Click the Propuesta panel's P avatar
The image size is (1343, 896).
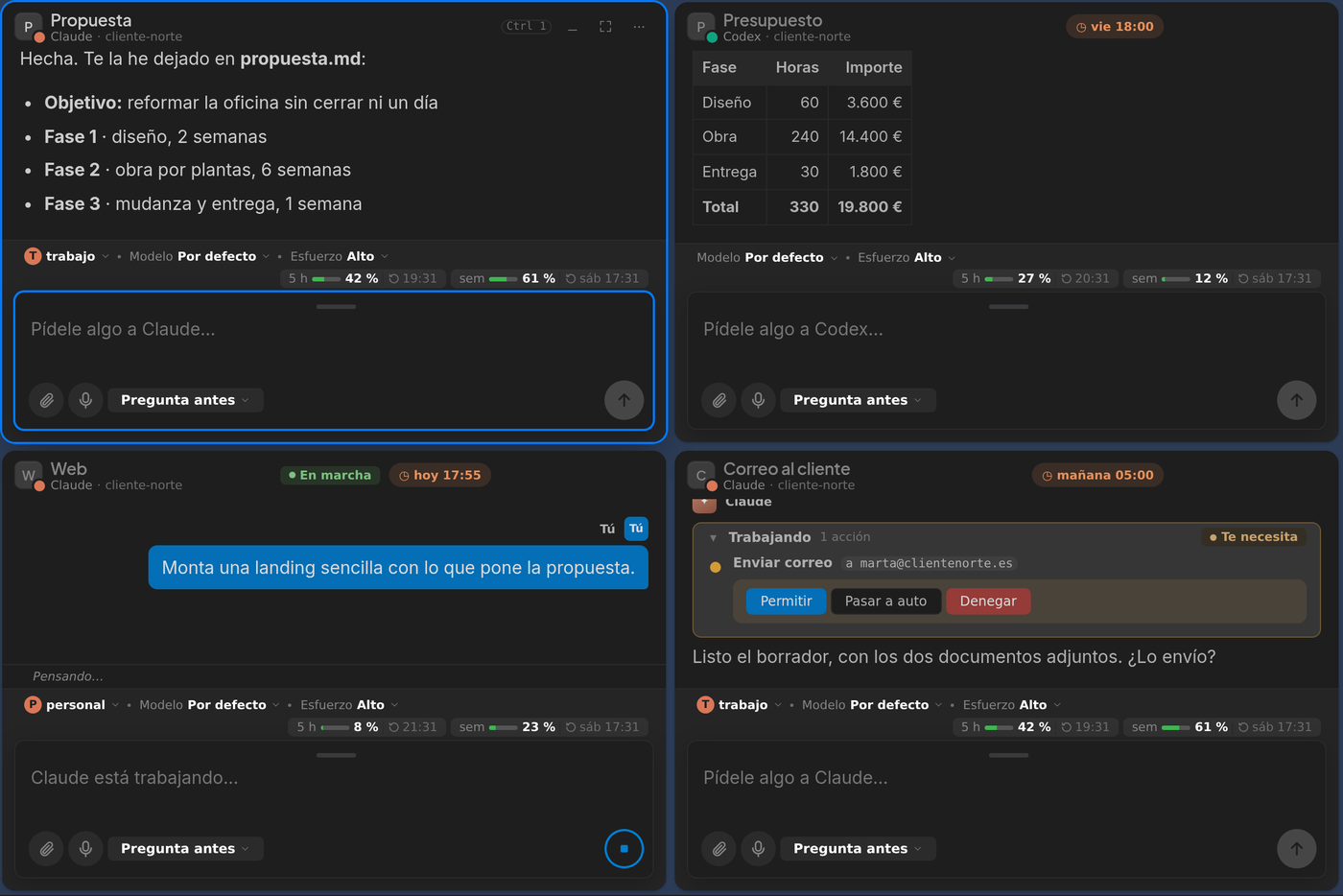point(29,27)
